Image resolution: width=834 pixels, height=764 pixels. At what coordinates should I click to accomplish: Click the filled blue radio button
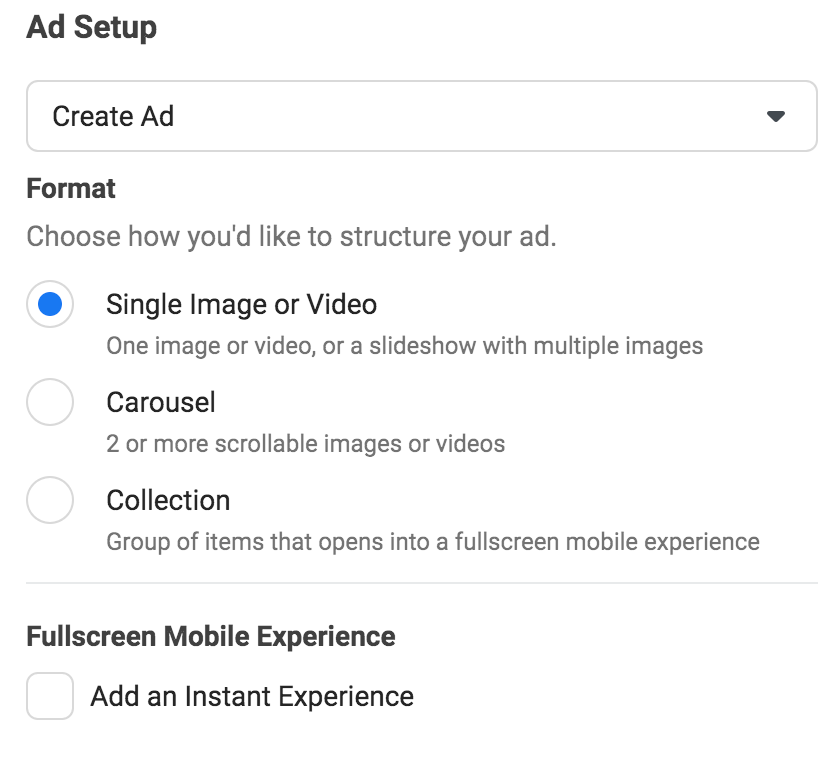[x=50, y=304]
